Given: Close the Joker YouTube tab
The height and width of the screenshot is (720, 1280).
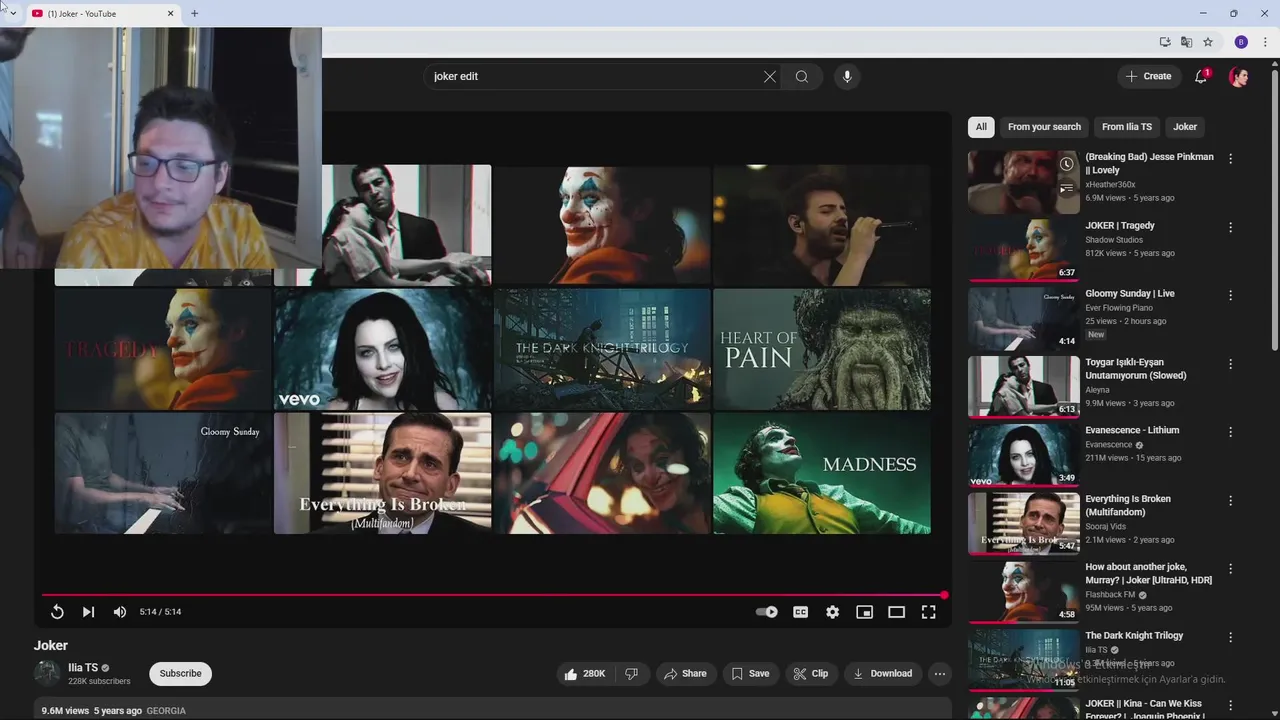Looking at the screenshot, I should click(x=170, y=13).
